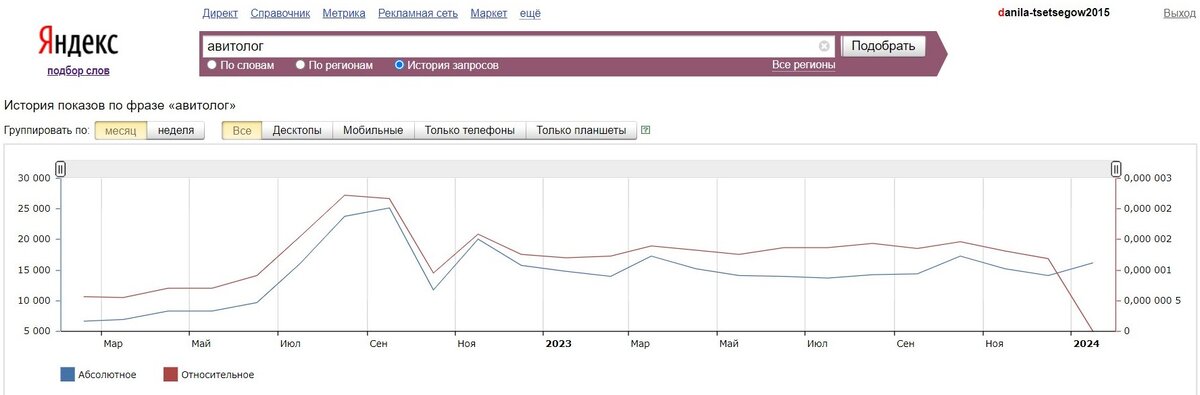1200x395 pixels.
Task: Clear the search field with the X icon
Action: point(824,46)
